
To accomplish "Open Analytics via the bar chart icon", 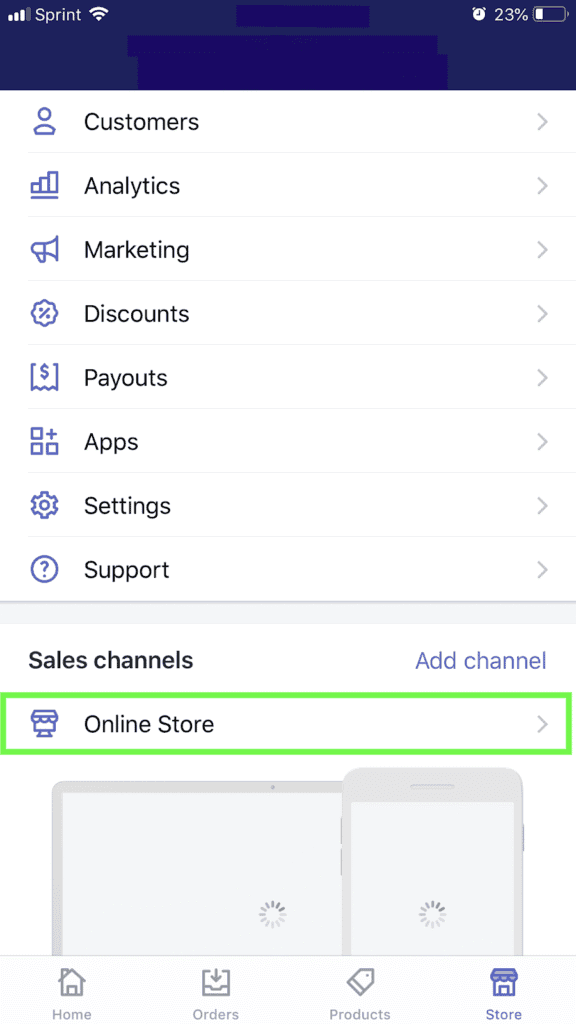I will click(x=44, y=185).
